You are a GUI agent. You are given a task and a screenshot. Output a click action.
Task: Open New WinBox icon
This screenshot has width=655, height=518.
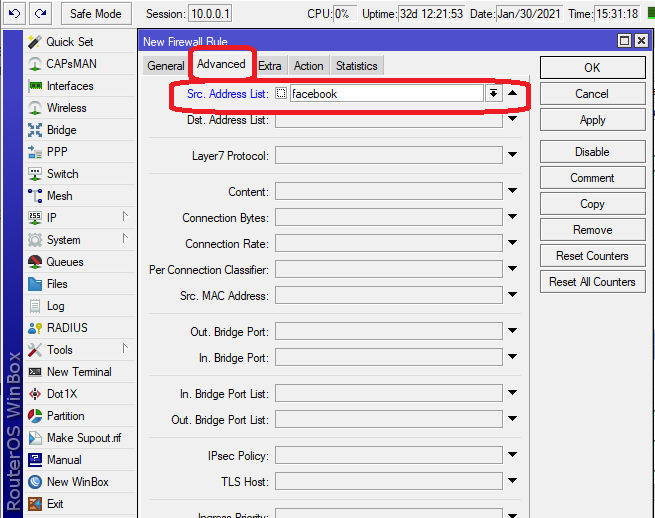point(35,482)
